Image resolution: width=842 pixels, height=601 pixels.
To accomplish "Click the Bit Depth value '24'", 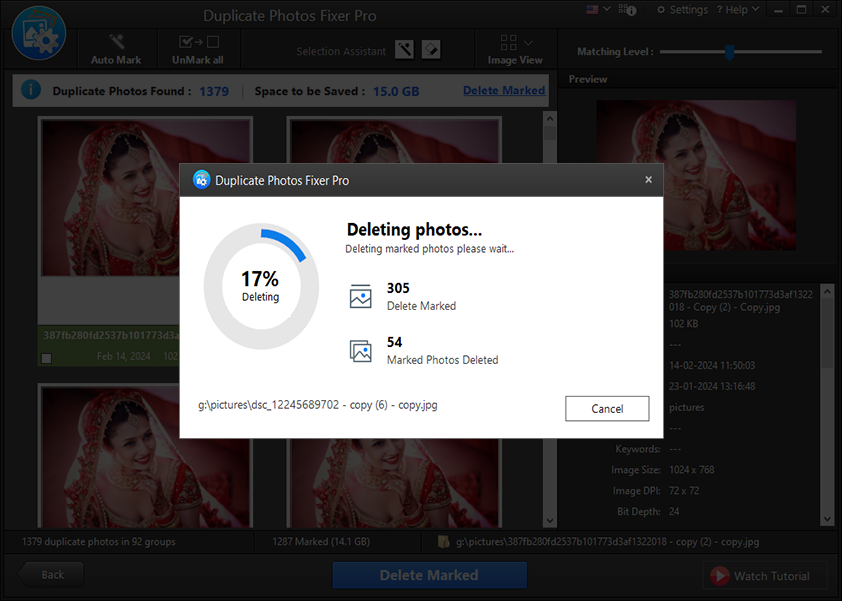I will tap(674, 512).
